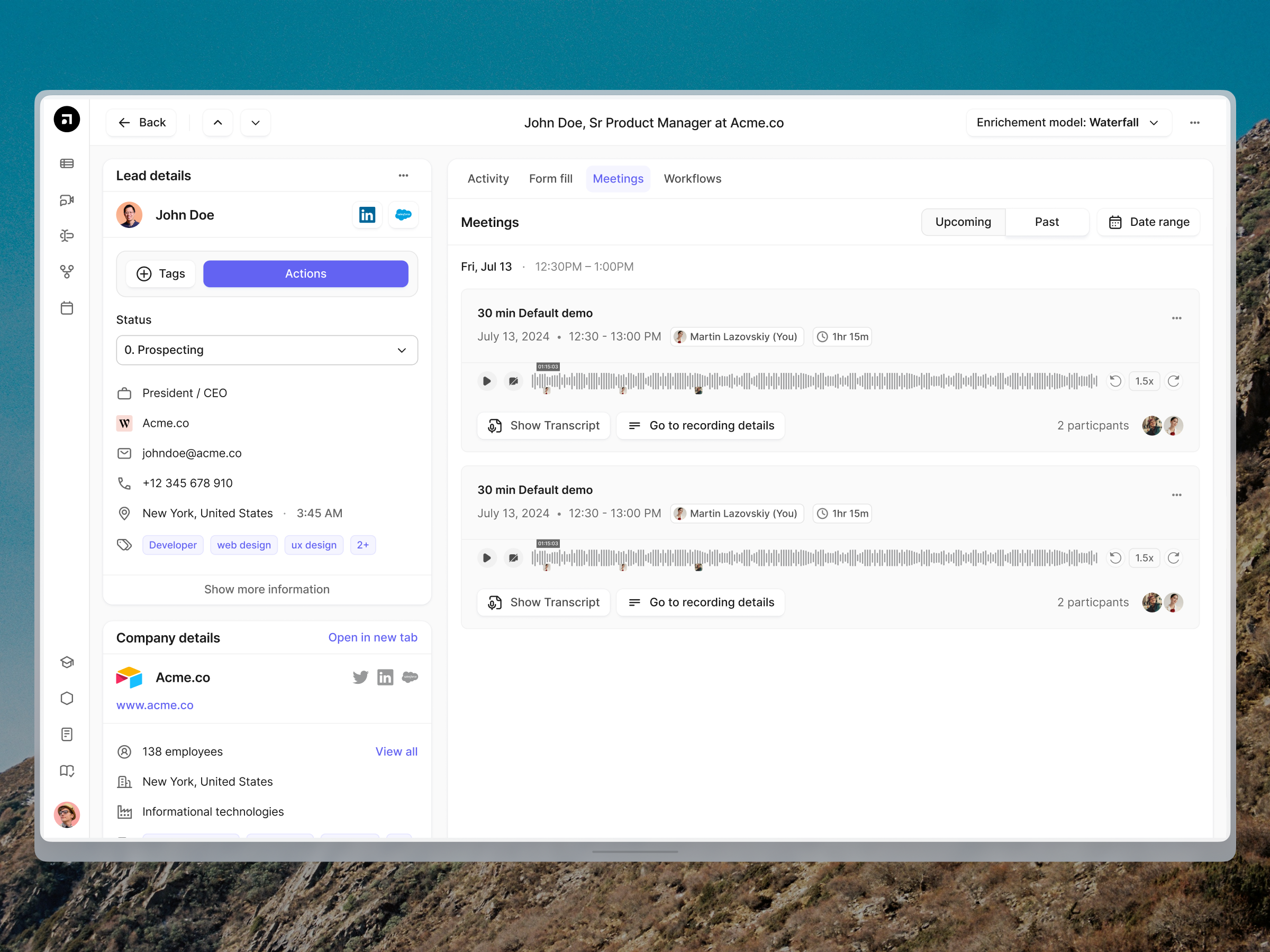Toggle video off on the first recording
Image resolution: width=1270 pixels, height=952 pixels.
[513, 380]
